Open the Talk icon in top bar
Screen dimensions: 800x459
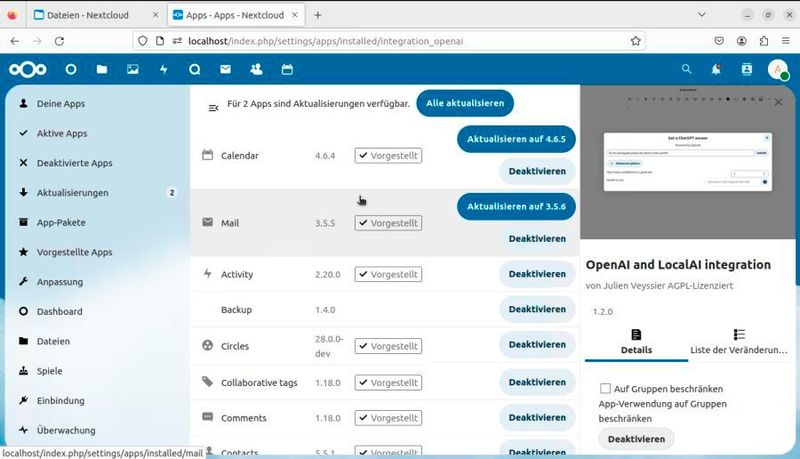pos(194,69)
